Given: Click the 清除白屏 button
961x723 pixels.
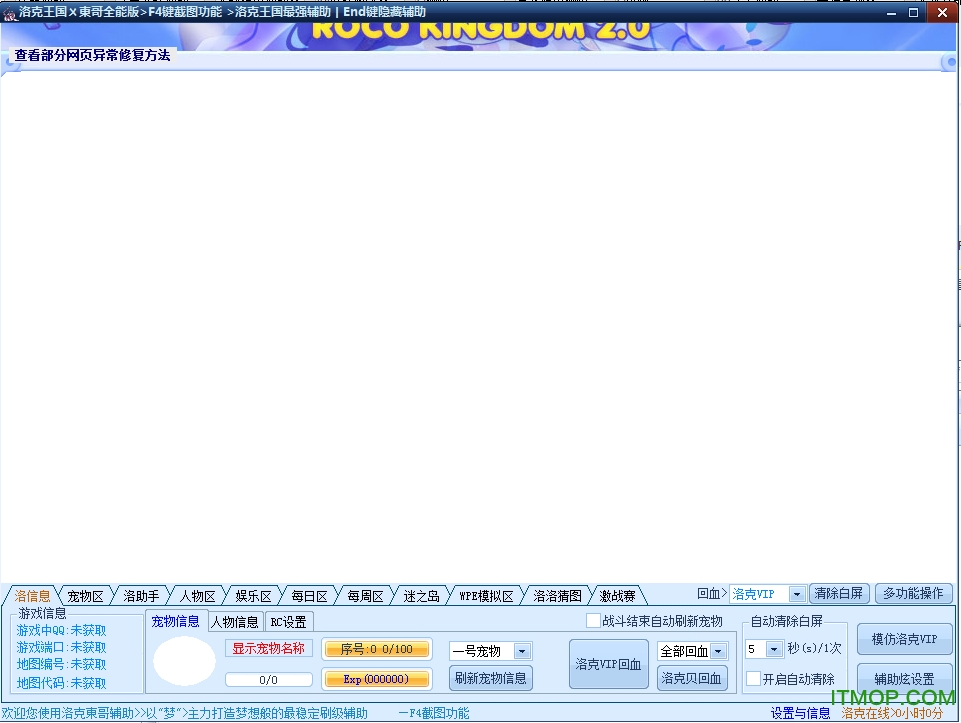Looking at the screenshot, I should (839, 593).
